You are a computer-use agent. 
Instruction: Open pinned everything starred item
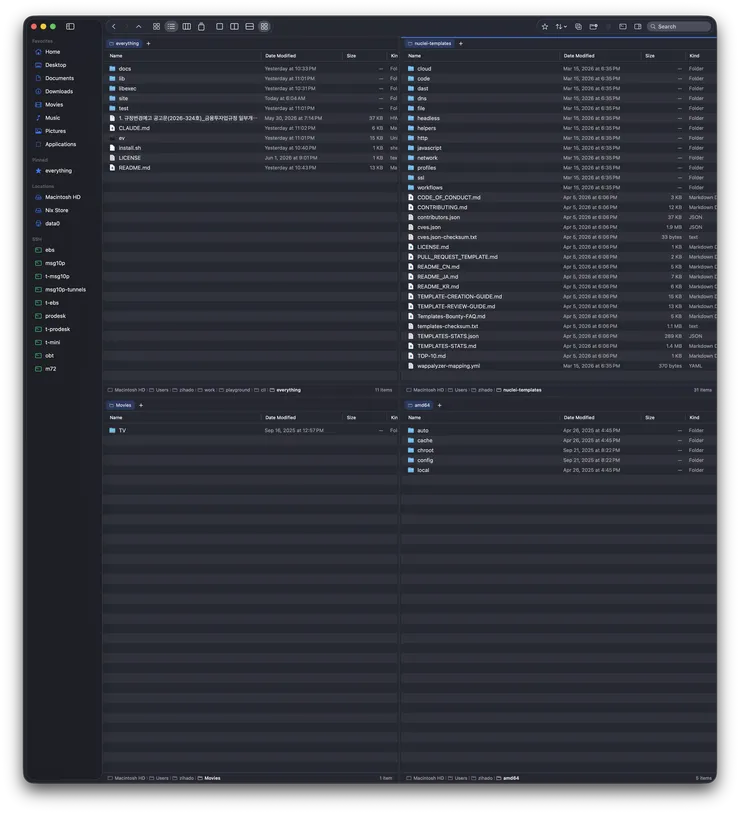(58, 171)
